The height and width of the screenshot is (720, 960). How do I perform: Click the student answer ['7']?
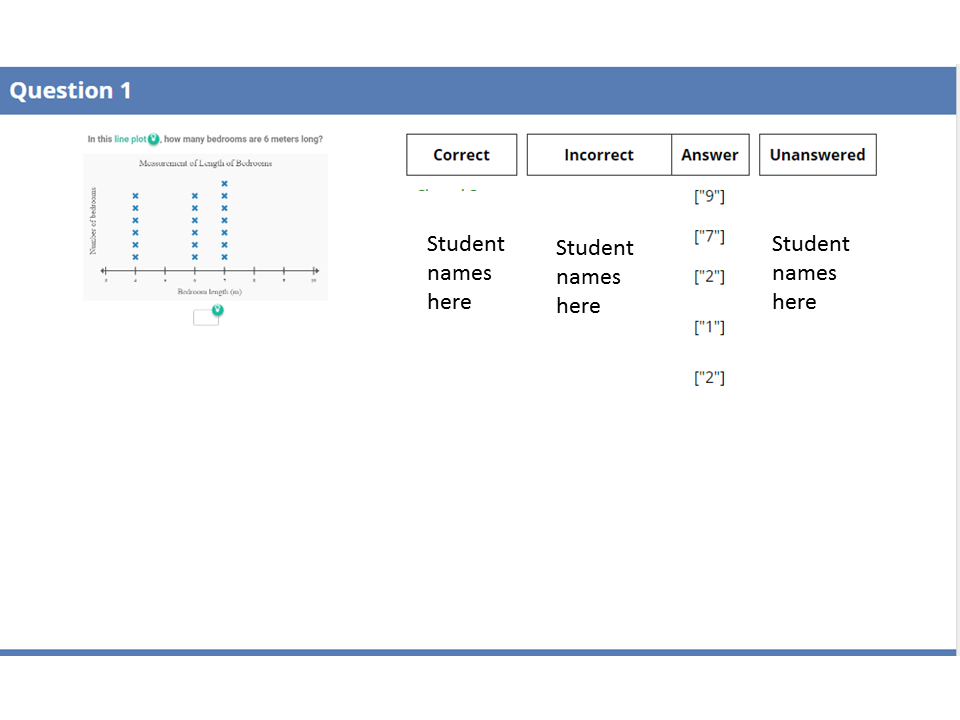coord(709,236)
